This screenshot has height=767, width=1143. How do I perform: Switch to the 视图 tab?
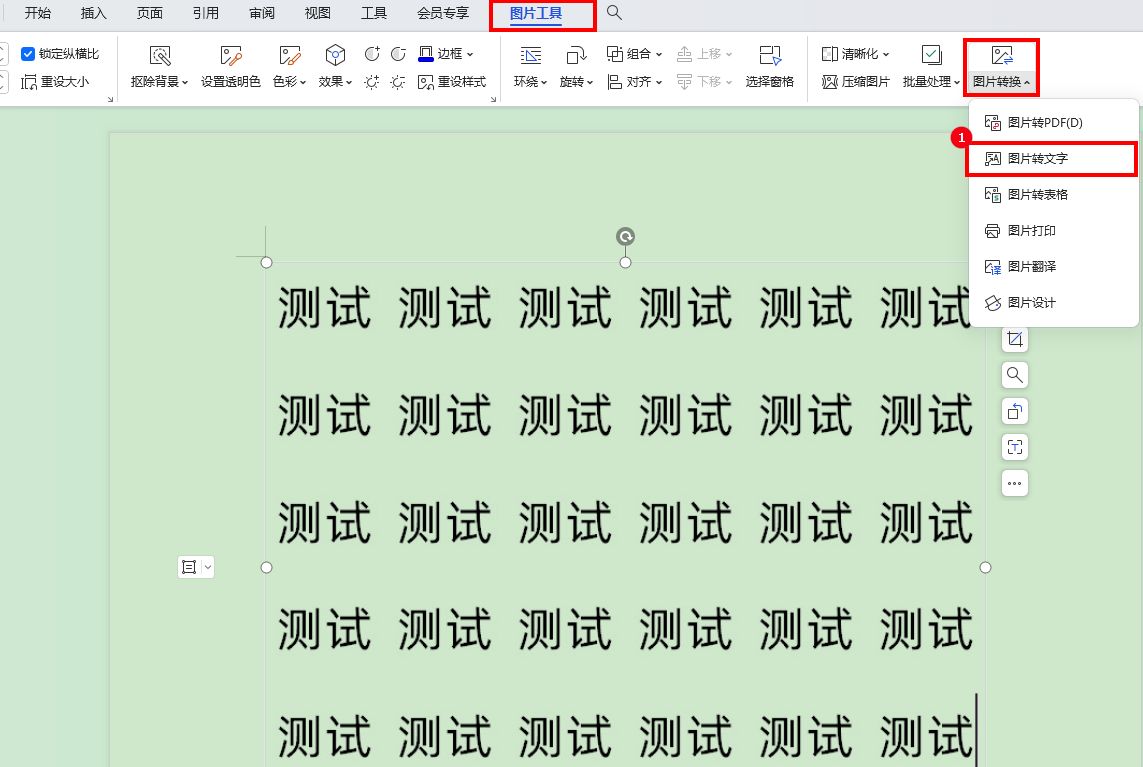[318, 13]
